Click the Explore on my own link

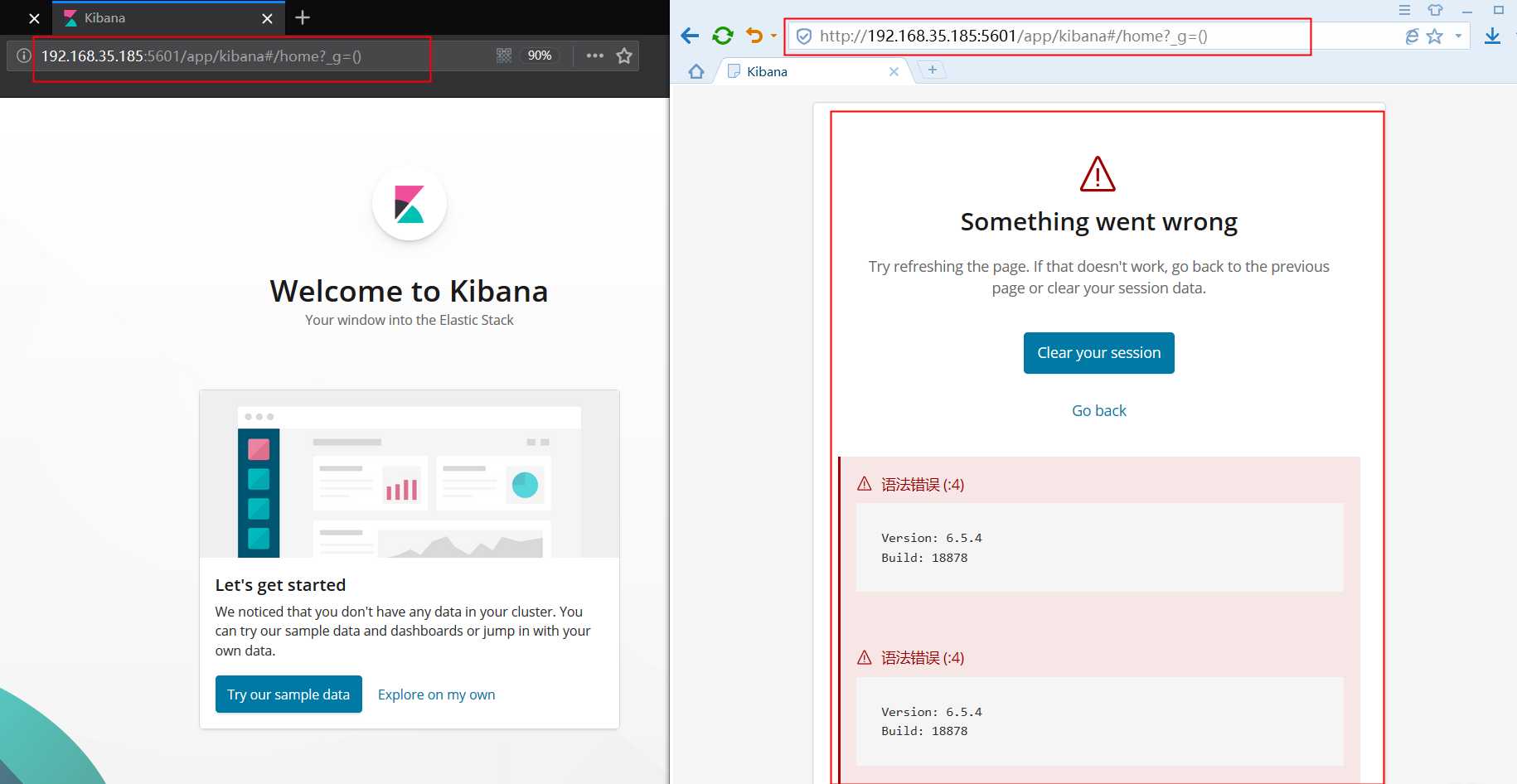[436, 694]
